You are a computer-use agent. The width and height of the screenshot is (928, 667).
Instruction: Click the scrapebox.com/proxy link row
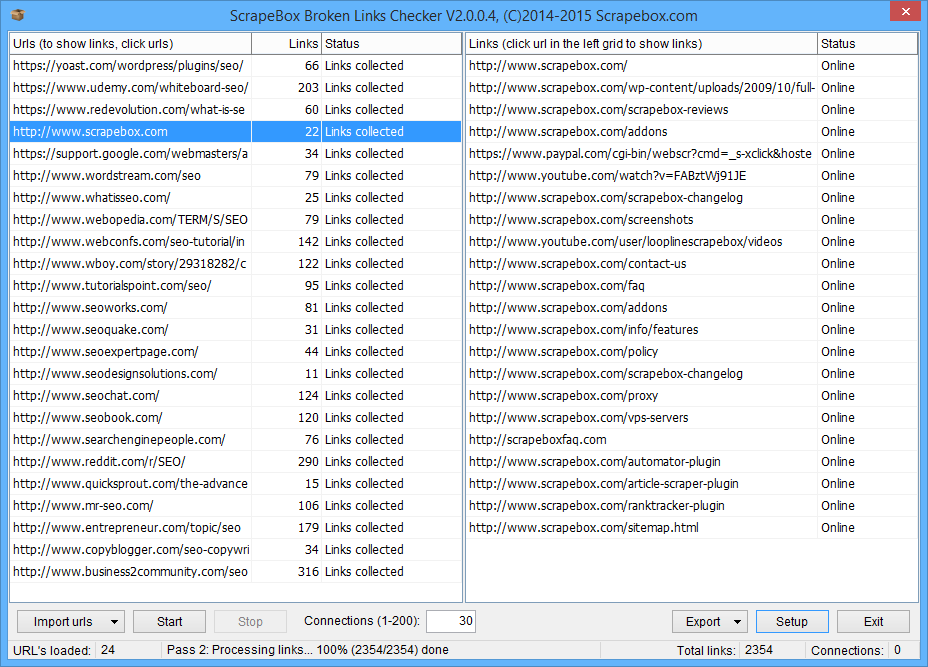[x=691, y=395]
